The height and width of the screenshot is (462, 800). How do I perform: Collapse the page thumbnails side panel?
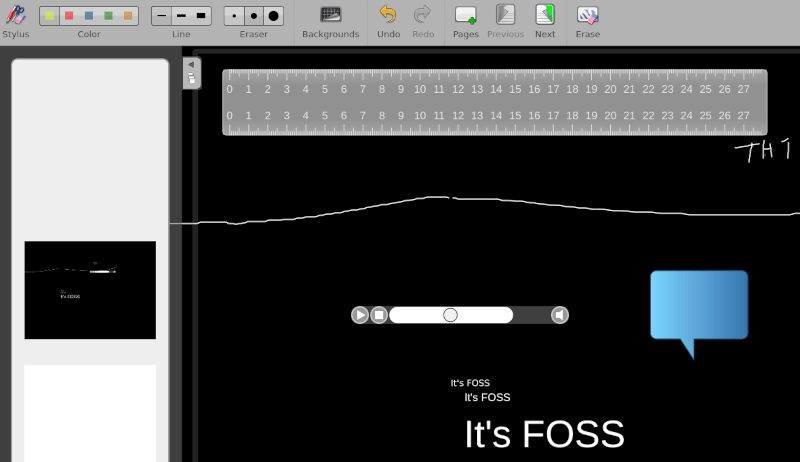click(191, 64)
